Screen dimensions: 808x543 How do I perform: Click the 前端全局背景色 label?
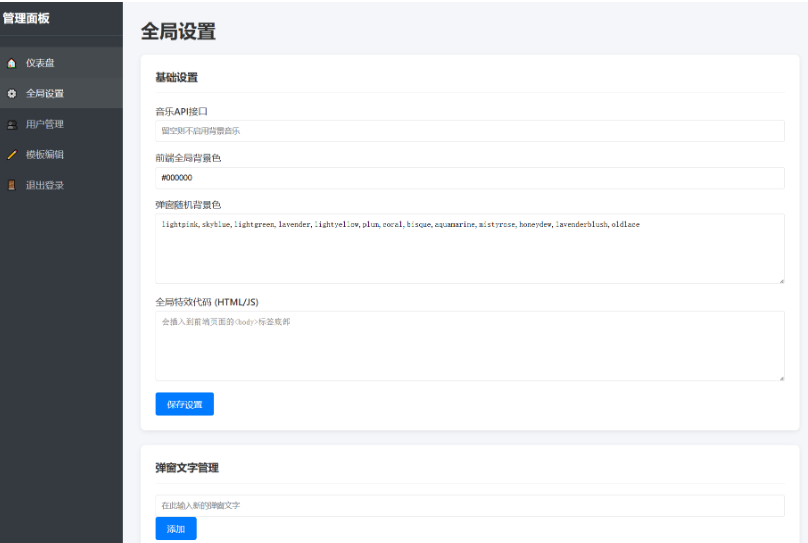[188, 158]
